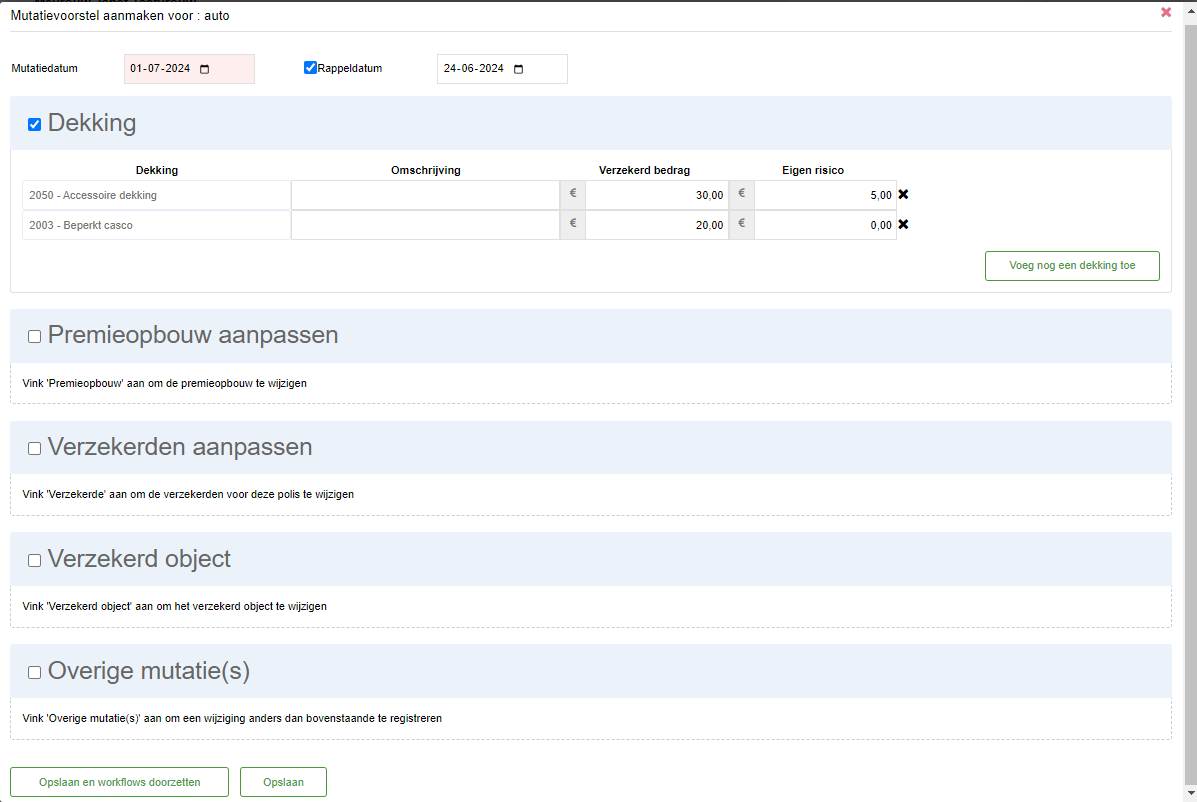Edit Verzekerd bedrag 30,00 field

pos(657,195)
